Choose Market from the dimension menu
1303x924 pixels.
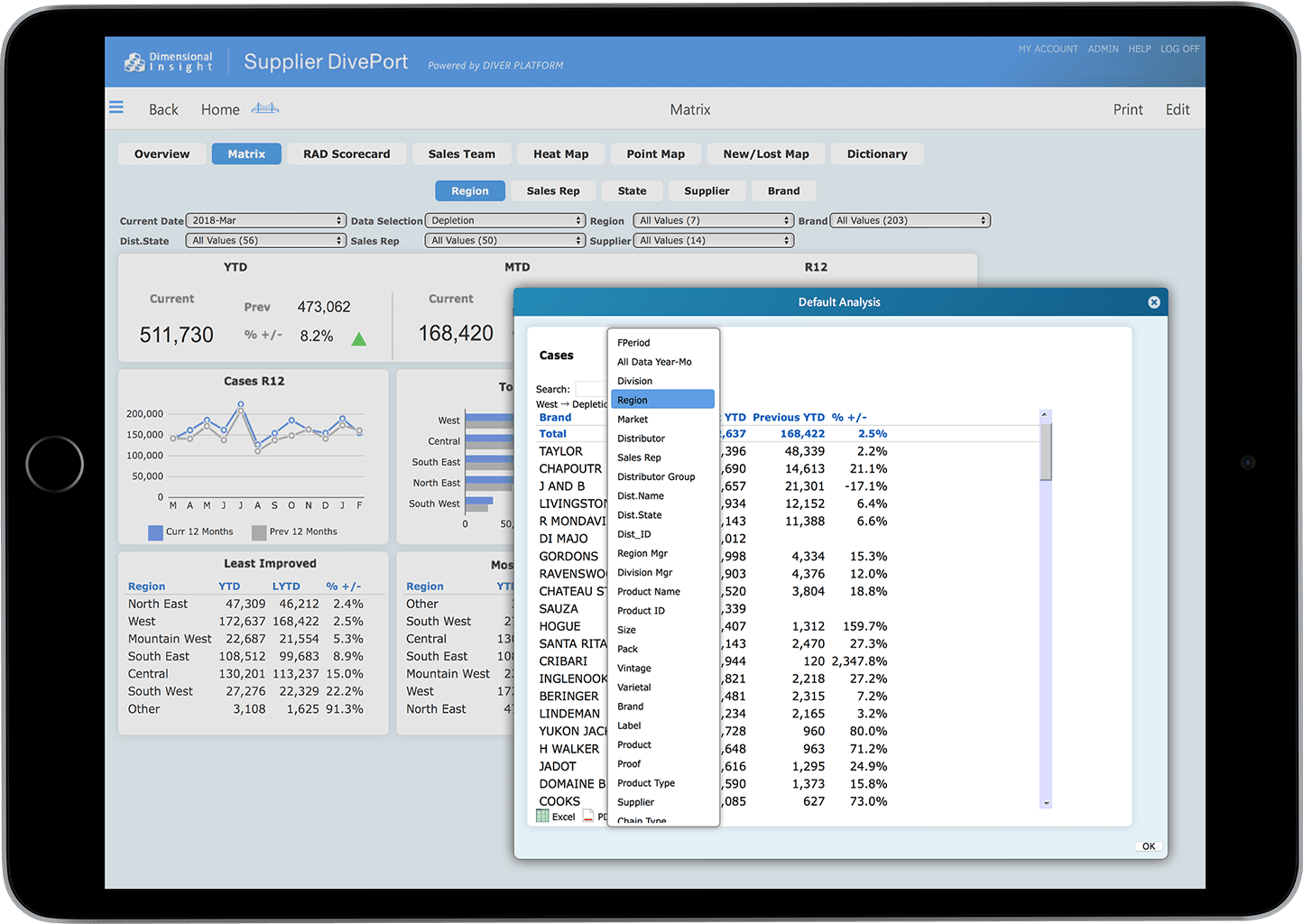click(663, 420)
